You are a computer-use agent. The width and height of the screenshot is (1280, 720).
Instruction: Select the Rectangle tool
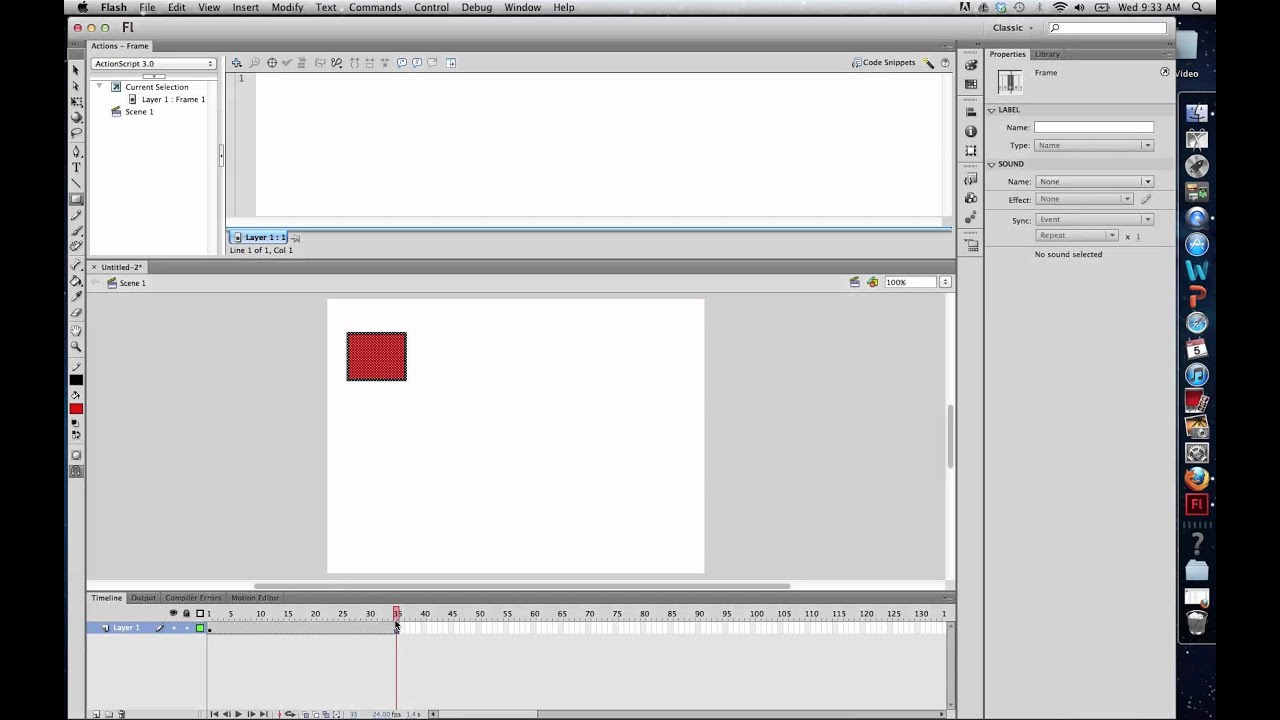pos(76,199)
